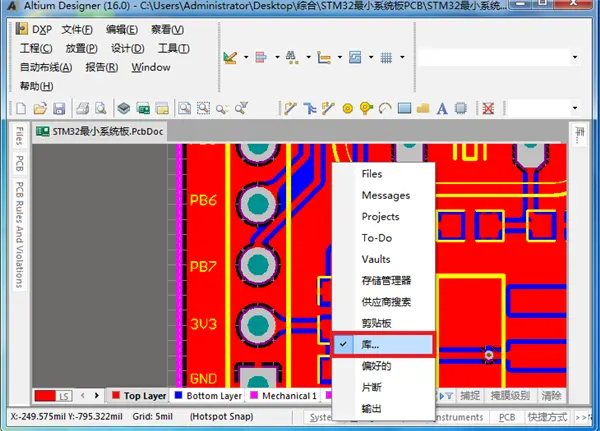Click the place arc tool icon
The height and width of the screenshot is (431, 600).
[x=385, y=109]
